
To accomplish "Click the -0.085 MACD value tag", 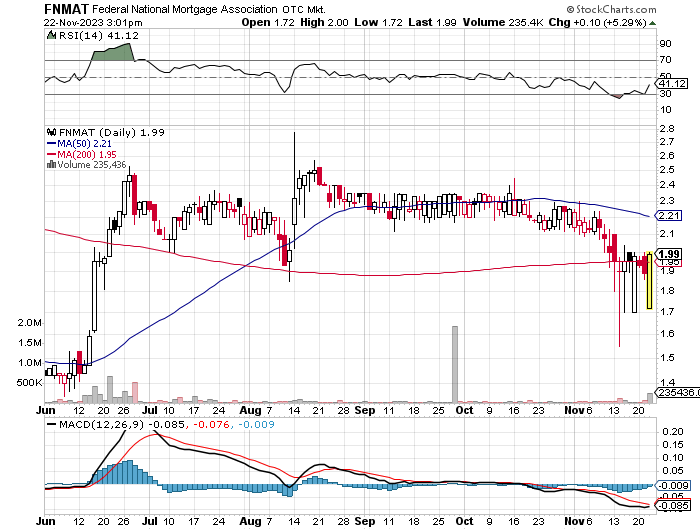I will [673, 506].
